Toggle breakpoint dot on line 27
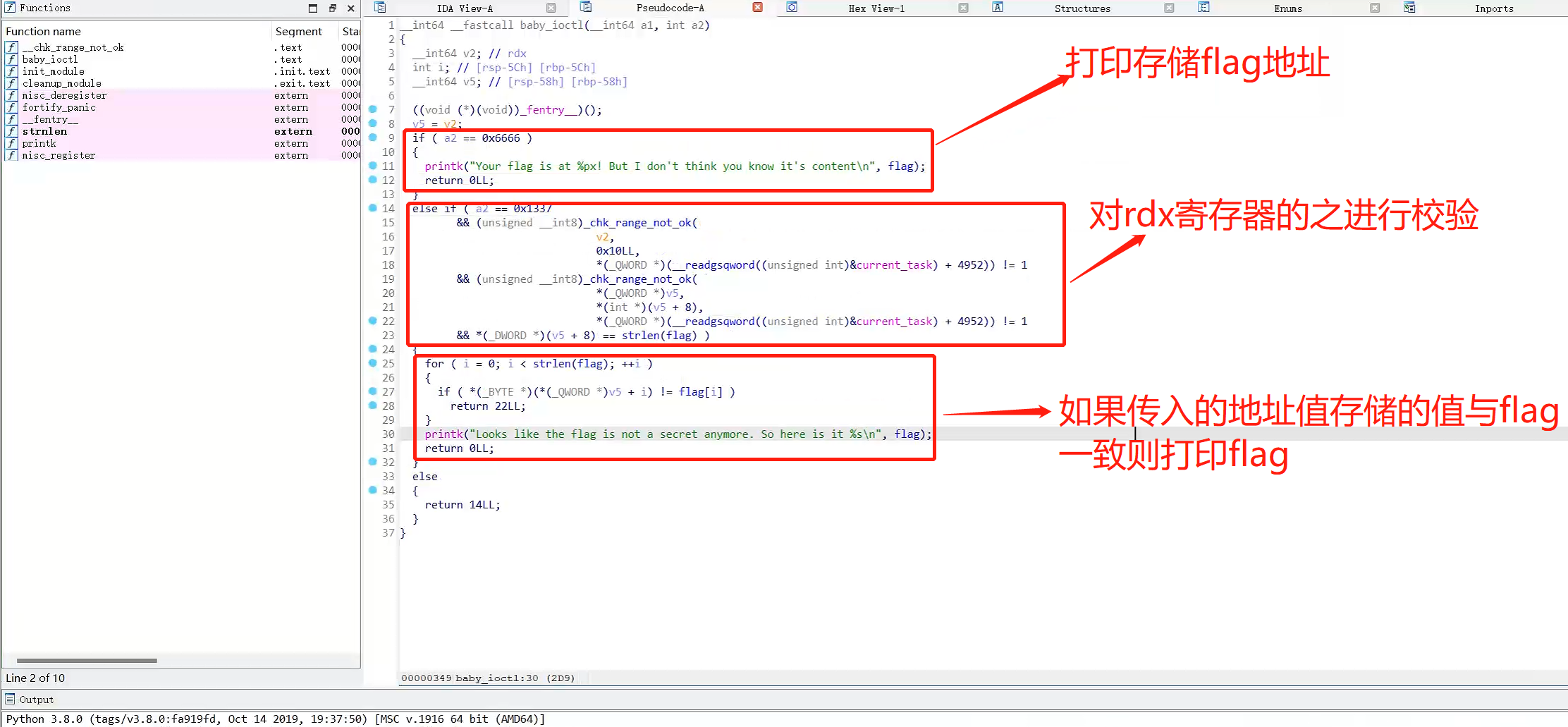This screenshot has height=727, width=1568. (373, 391)
